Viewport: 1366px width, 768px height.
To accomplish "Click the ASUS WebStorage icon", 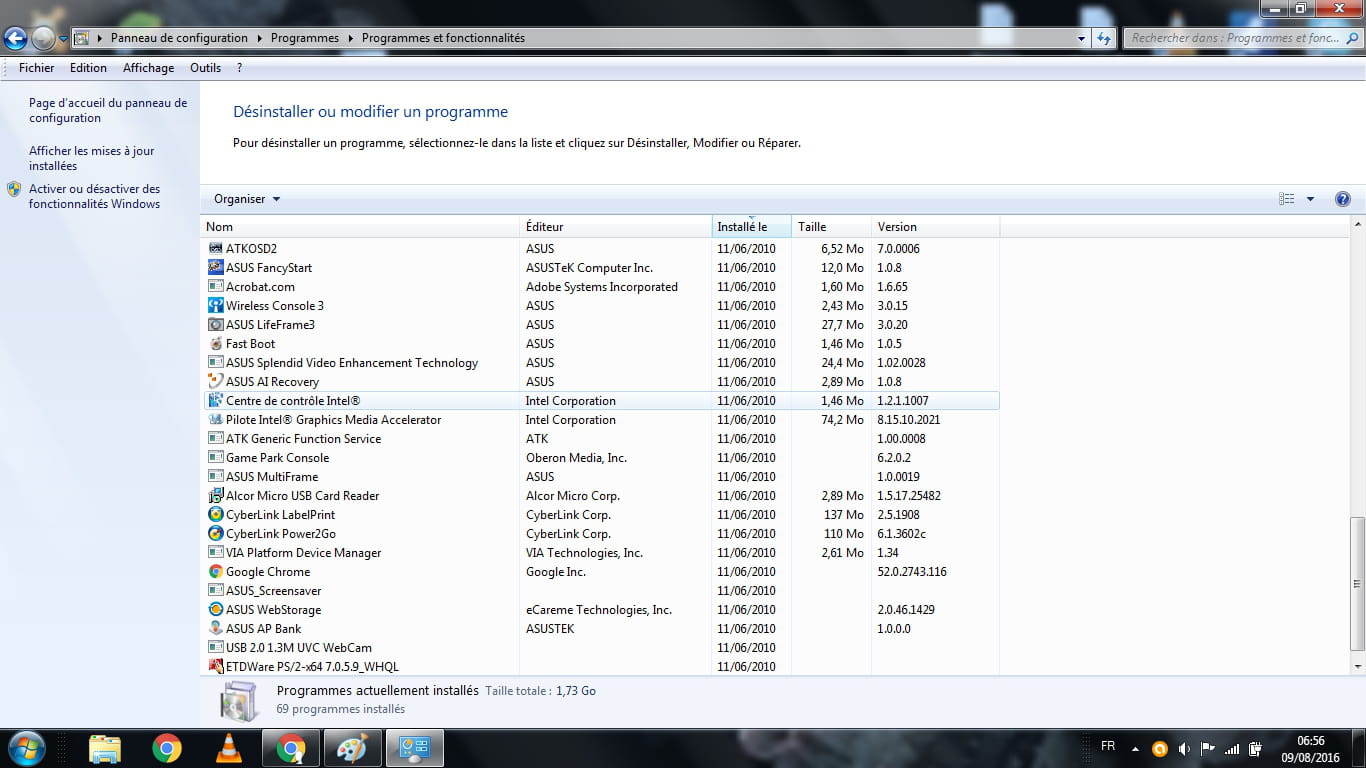I will tap(215, 609).
